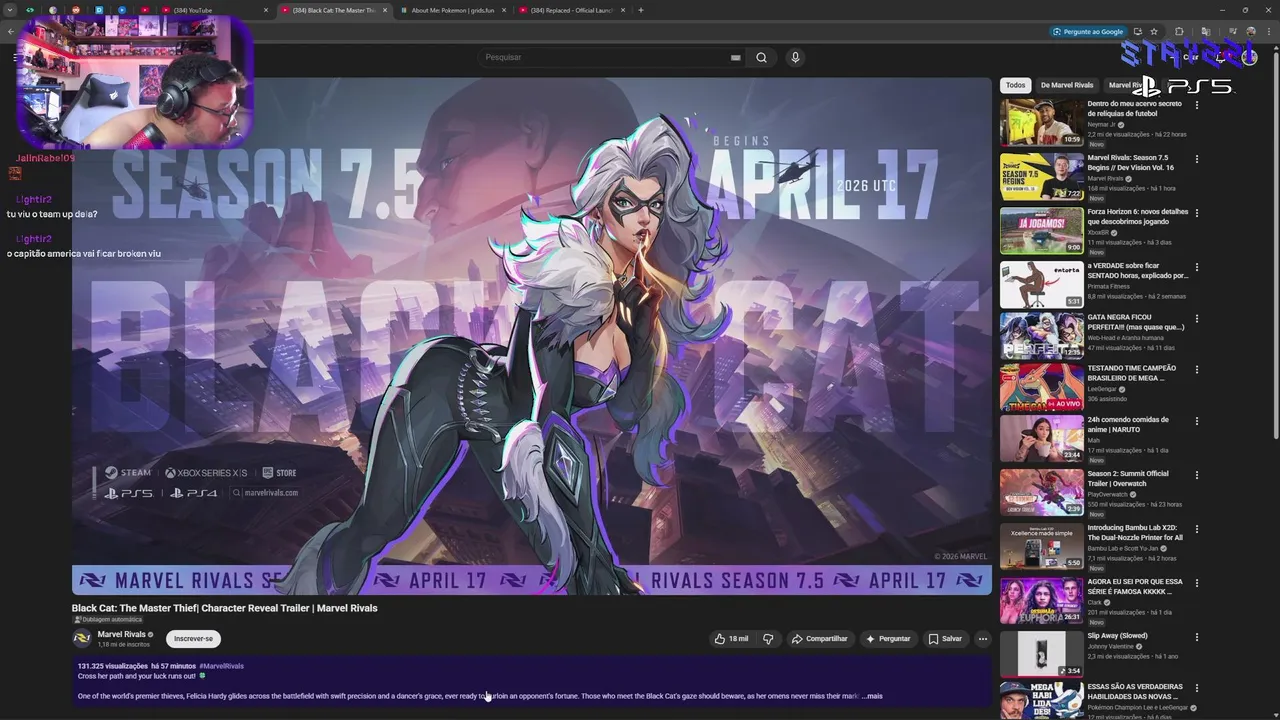Dislike the Black Cat trailer
The width and height of the screenshot is (1280, 720).
768,638
